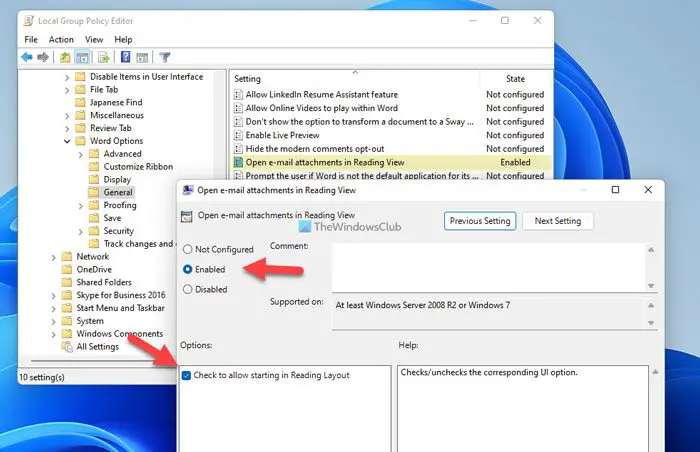Select the General folder in tree
This screenshot has width=700, height=452.
pos(118,192)
